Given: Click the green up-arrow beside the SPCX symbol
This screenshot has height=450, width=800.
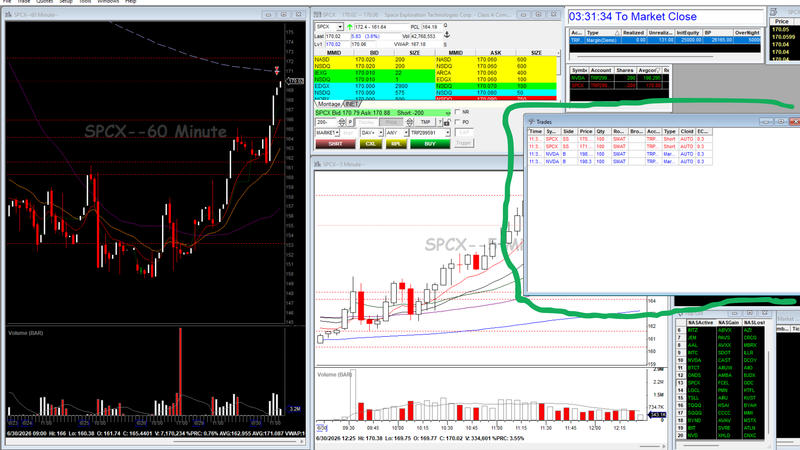Looking at the screenshot, I should coord(349,27).
